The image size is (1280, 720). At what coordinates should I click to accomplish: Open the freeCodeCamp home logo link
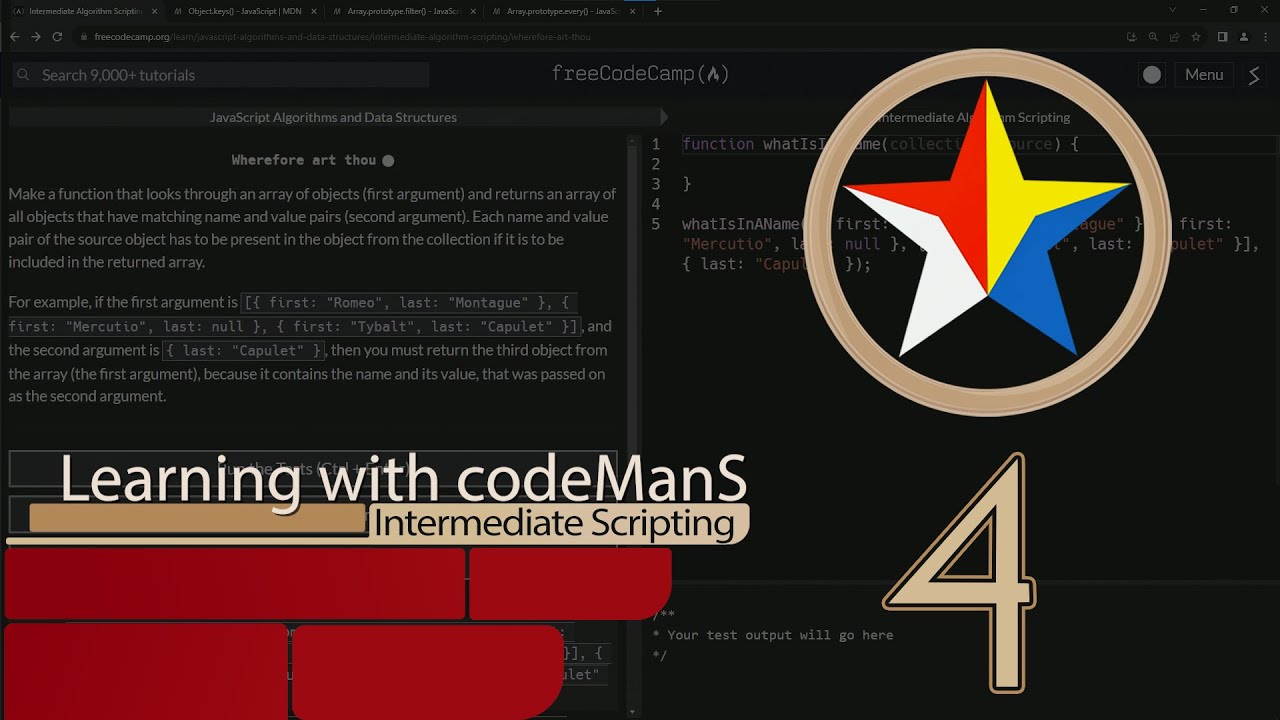tap(640, 74)
